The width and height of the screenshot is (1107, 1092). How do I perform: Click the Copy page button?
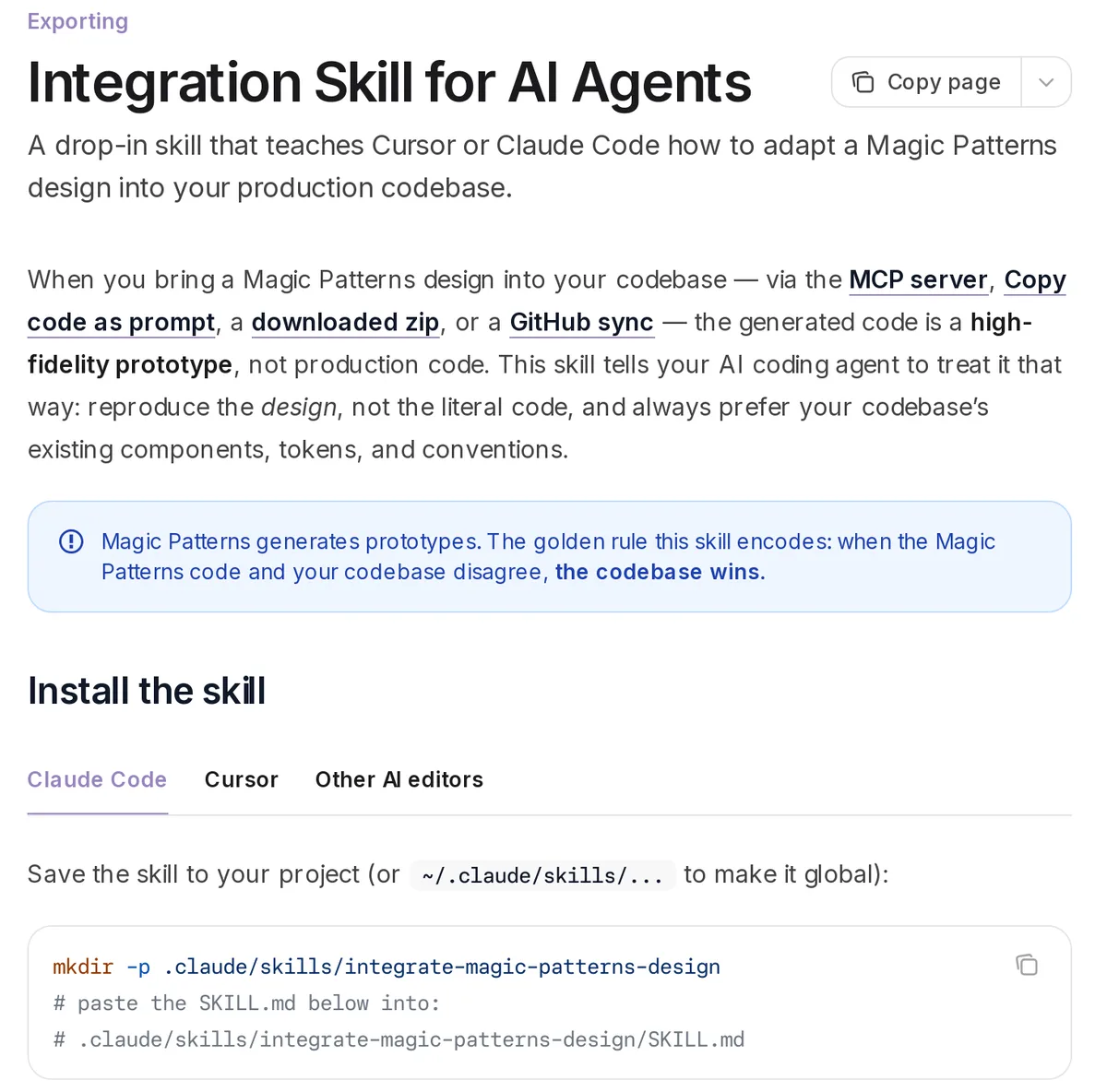926,82
